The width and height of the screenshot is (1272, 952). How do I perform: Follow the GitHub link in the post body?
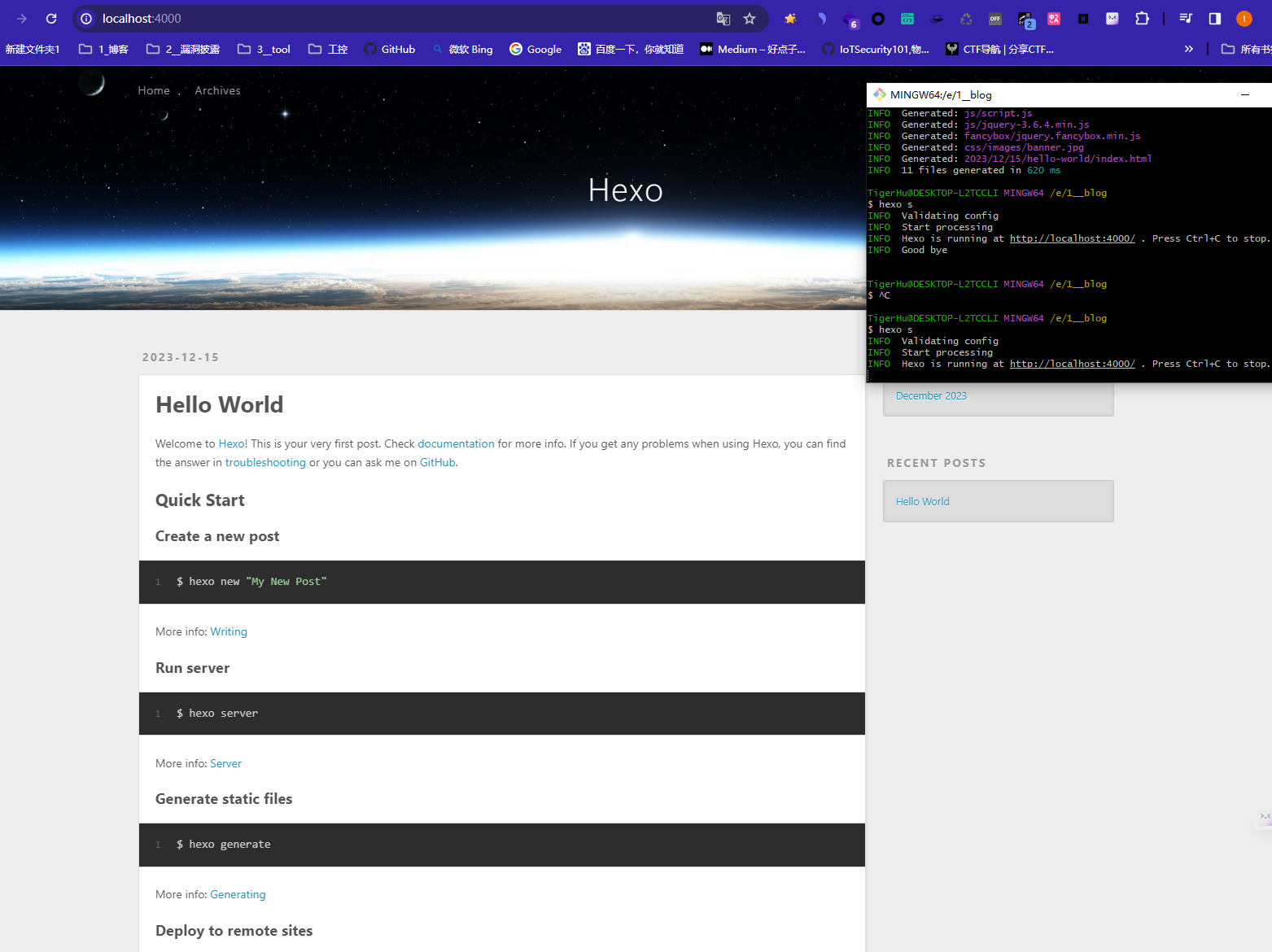[437, 462]
